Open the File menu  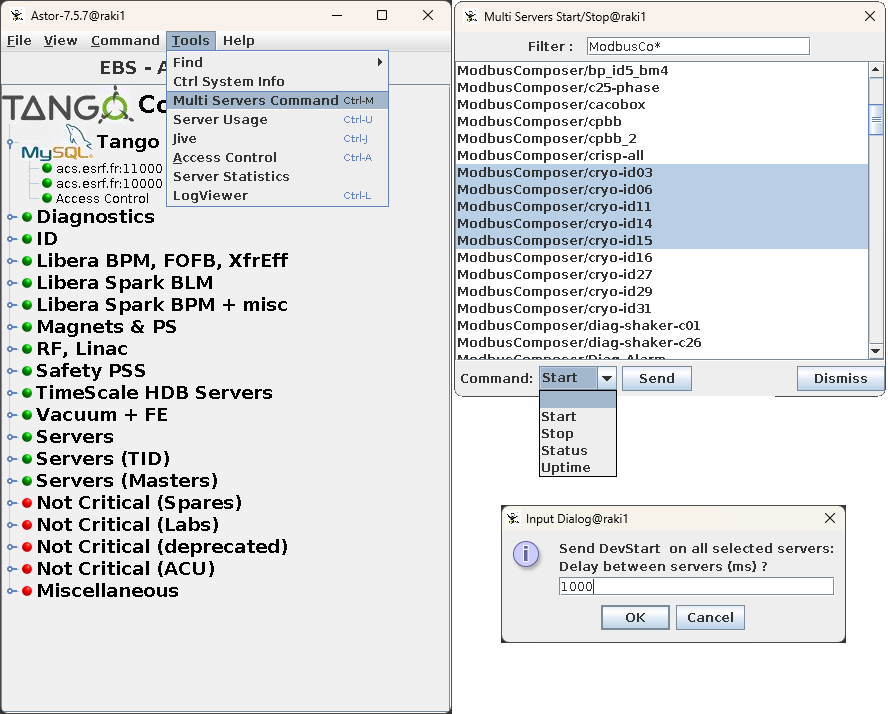coord(19,41)
